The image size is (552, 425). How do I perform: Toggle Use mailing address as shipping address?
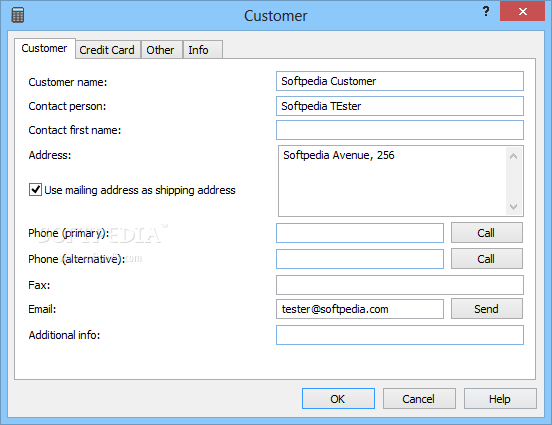coord(35,189)
